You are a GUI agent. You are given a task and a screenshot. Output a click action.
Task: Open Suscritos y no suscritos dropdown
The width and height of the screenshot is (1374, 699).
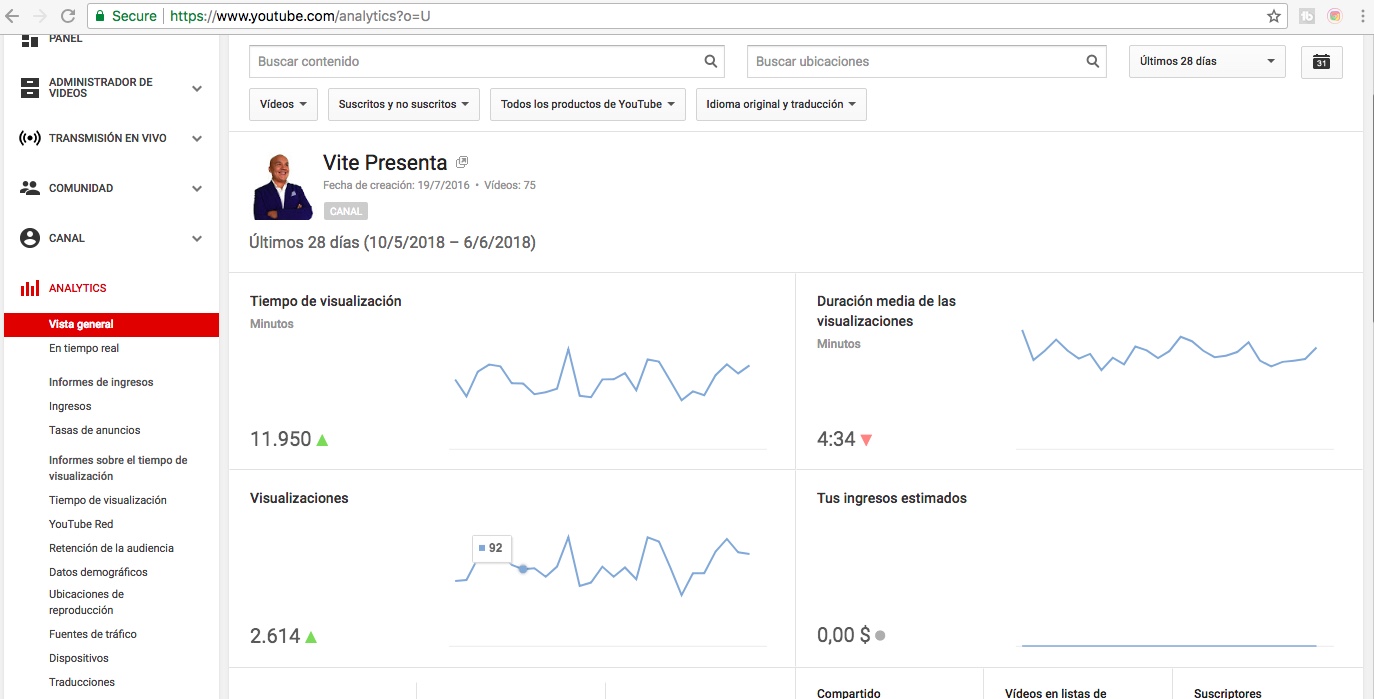[x=404, y=104]
